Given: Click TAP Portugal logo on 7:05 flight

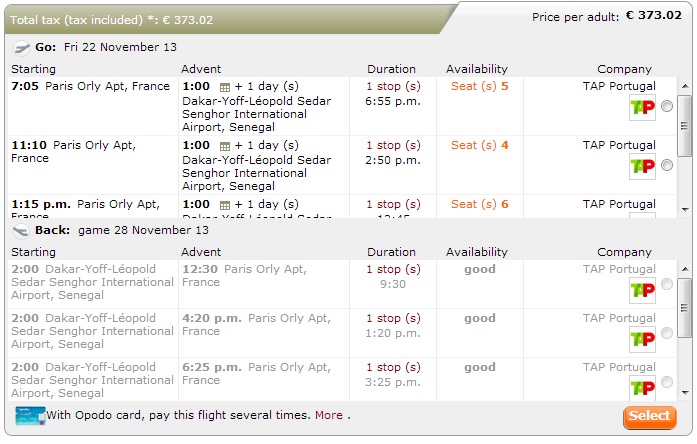Looking at the screenshot, I should click(642, 107).
